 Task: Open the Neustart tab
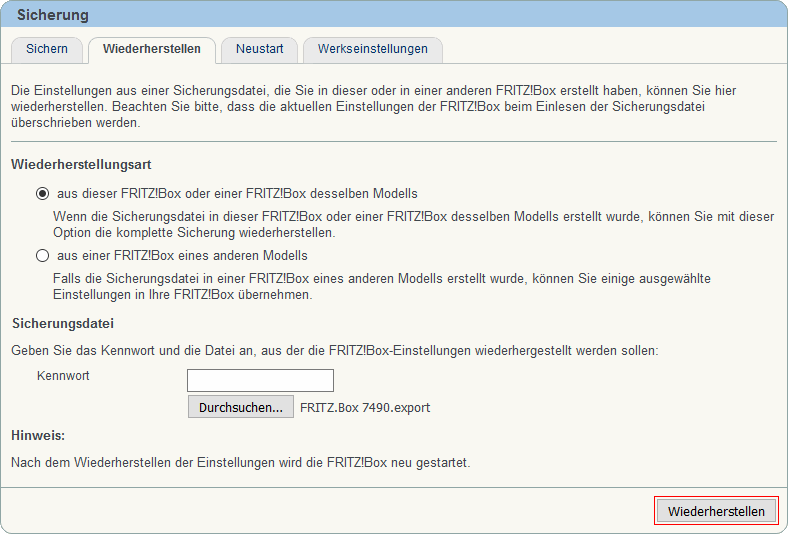point(259,49)
